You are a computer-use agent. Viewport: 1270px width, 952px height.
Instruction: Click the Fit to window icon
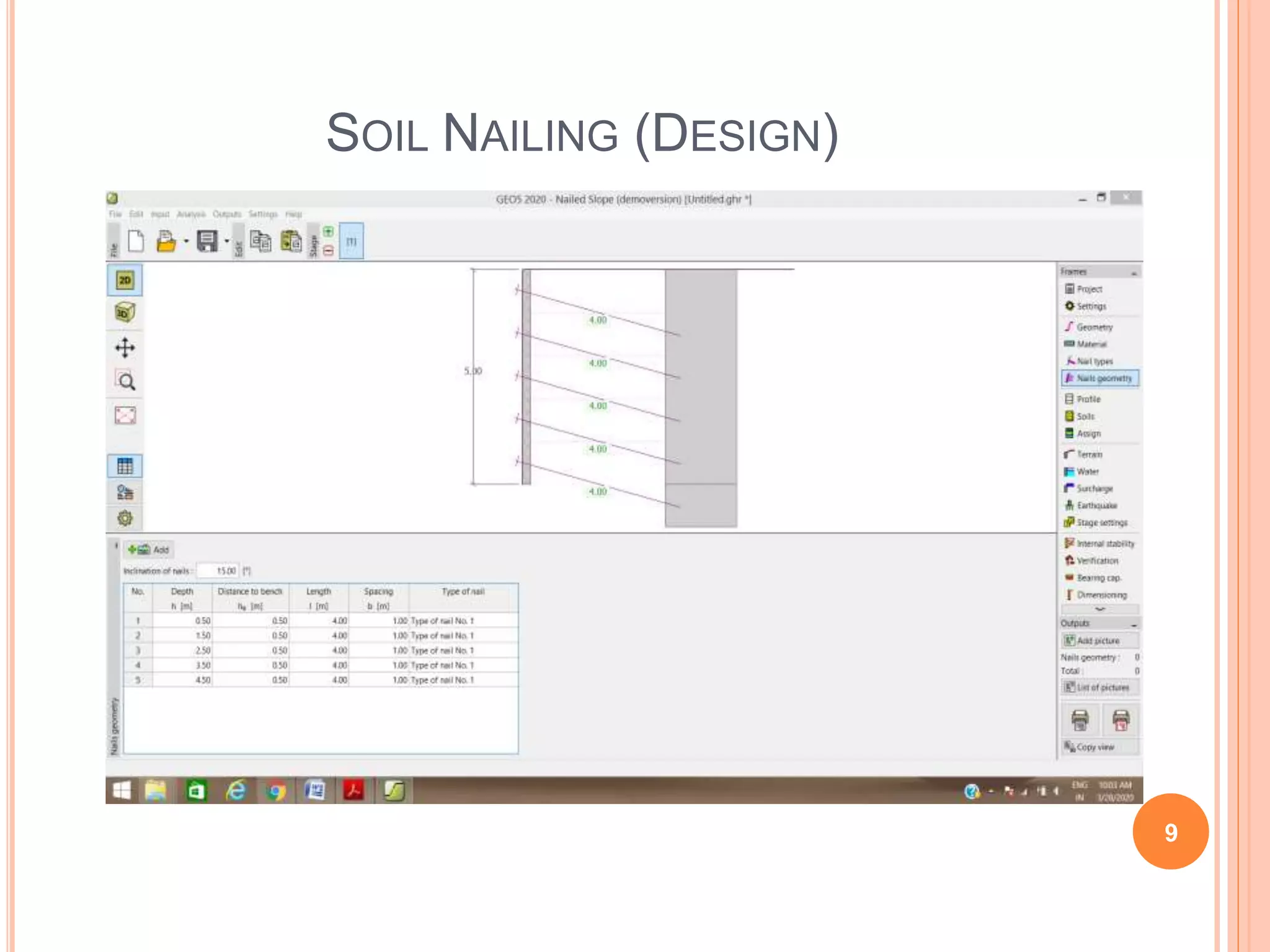pyautogui.click(x=125, y=415)
